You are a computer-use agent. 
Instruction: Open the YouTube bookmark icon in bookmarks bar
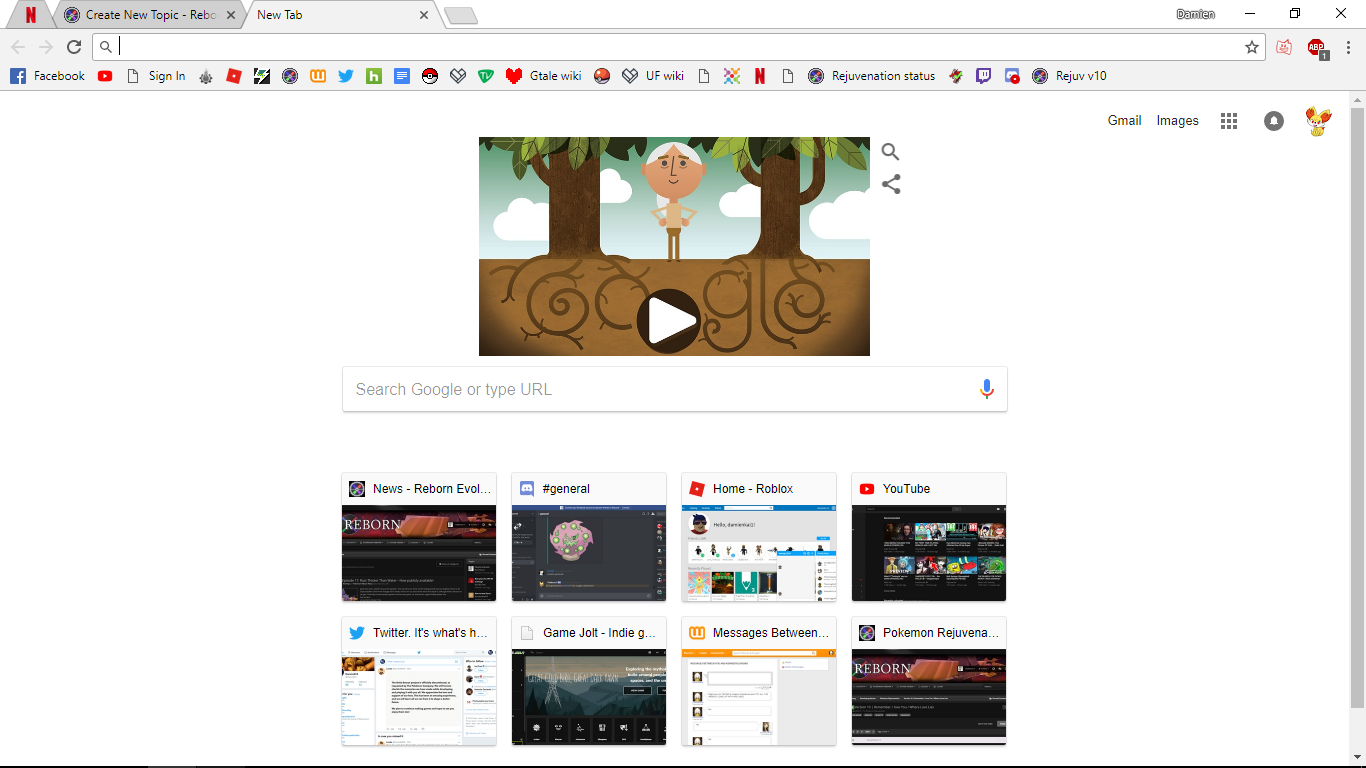(105, 76)
